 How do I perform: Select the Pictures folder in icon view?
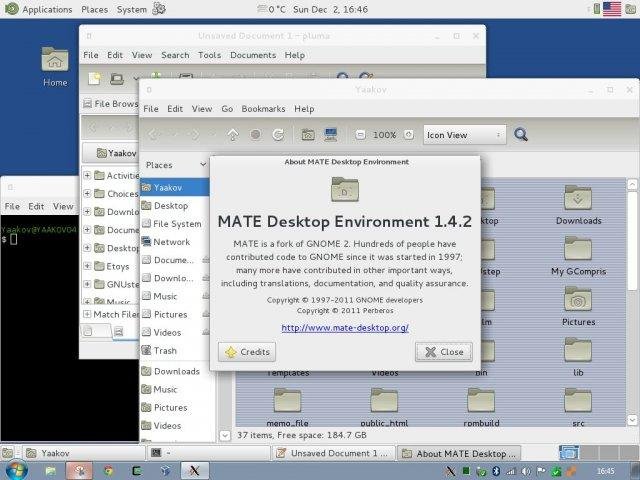[x=578, y=307]
